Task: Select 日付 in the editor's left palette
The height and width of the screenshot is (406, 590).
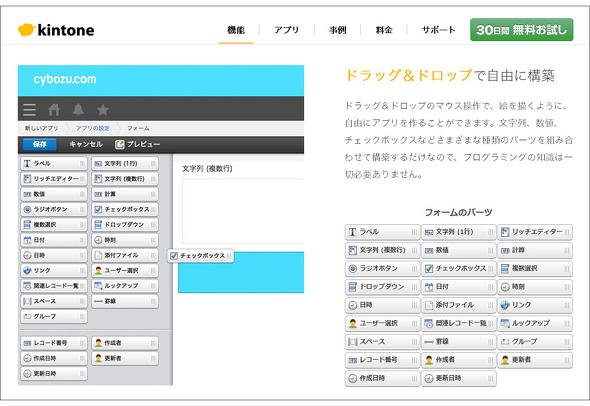Action: (54, 240)
